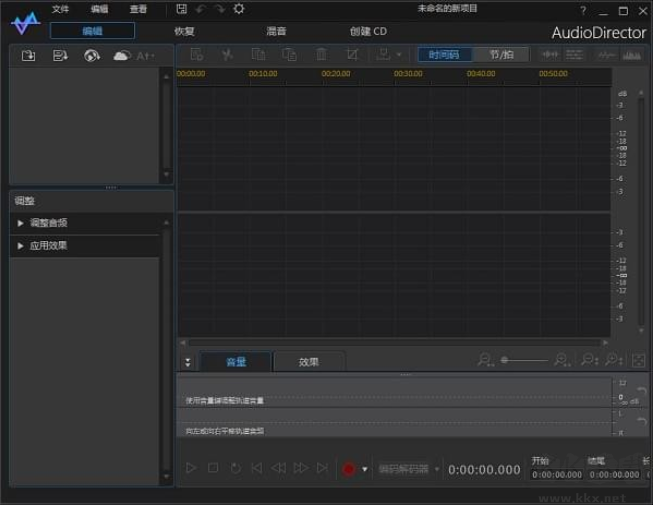Select the 编辑 room tab

(92, 31)
